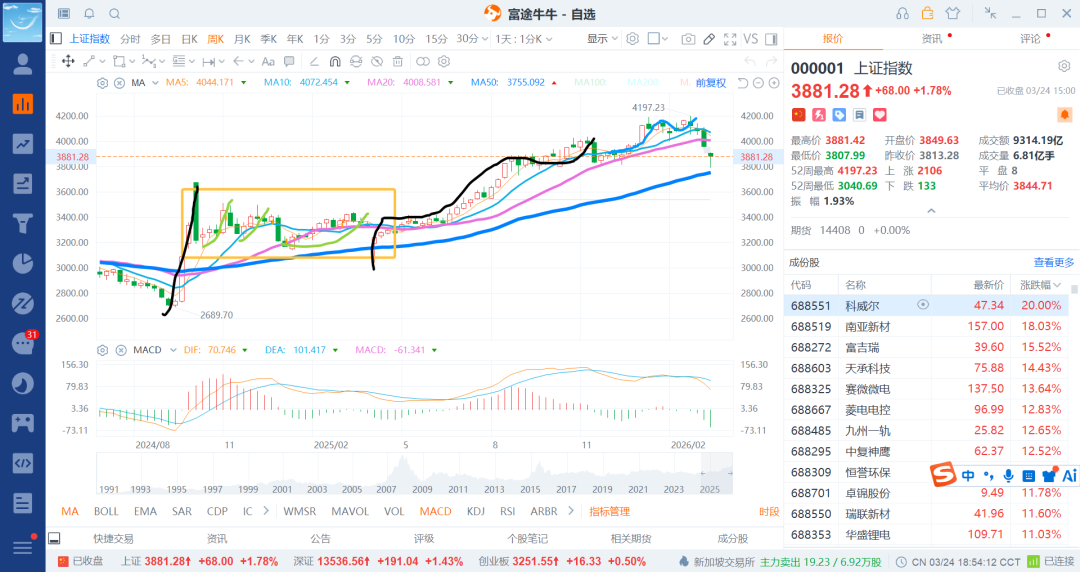Toggle the orange price alert bell
The width and height of the screenshot is (1080, 572).
click(x=1064, y=114)
